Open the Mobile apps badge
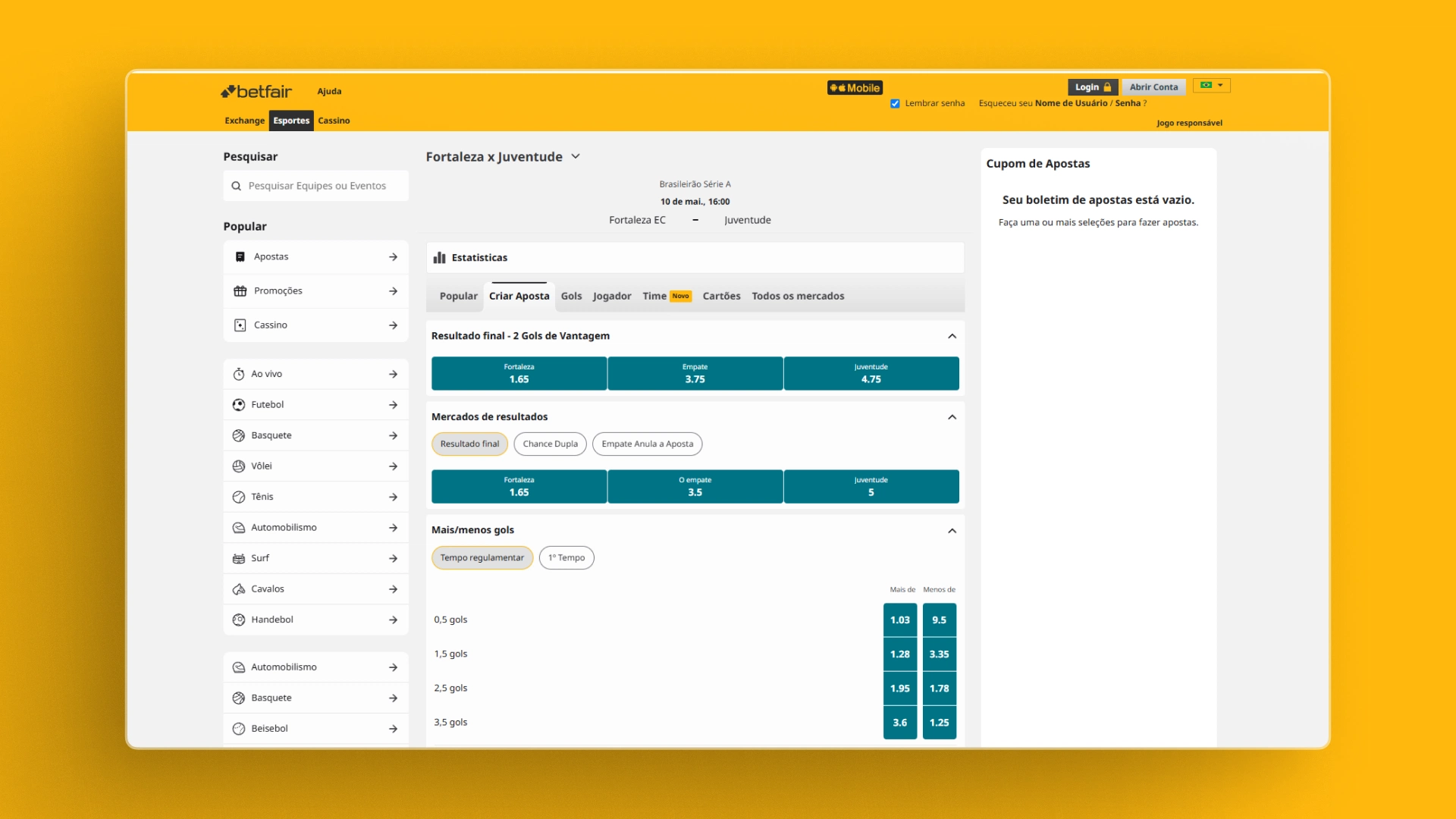The width and height of the screenshot is (1456, 819). pos(855,88)
